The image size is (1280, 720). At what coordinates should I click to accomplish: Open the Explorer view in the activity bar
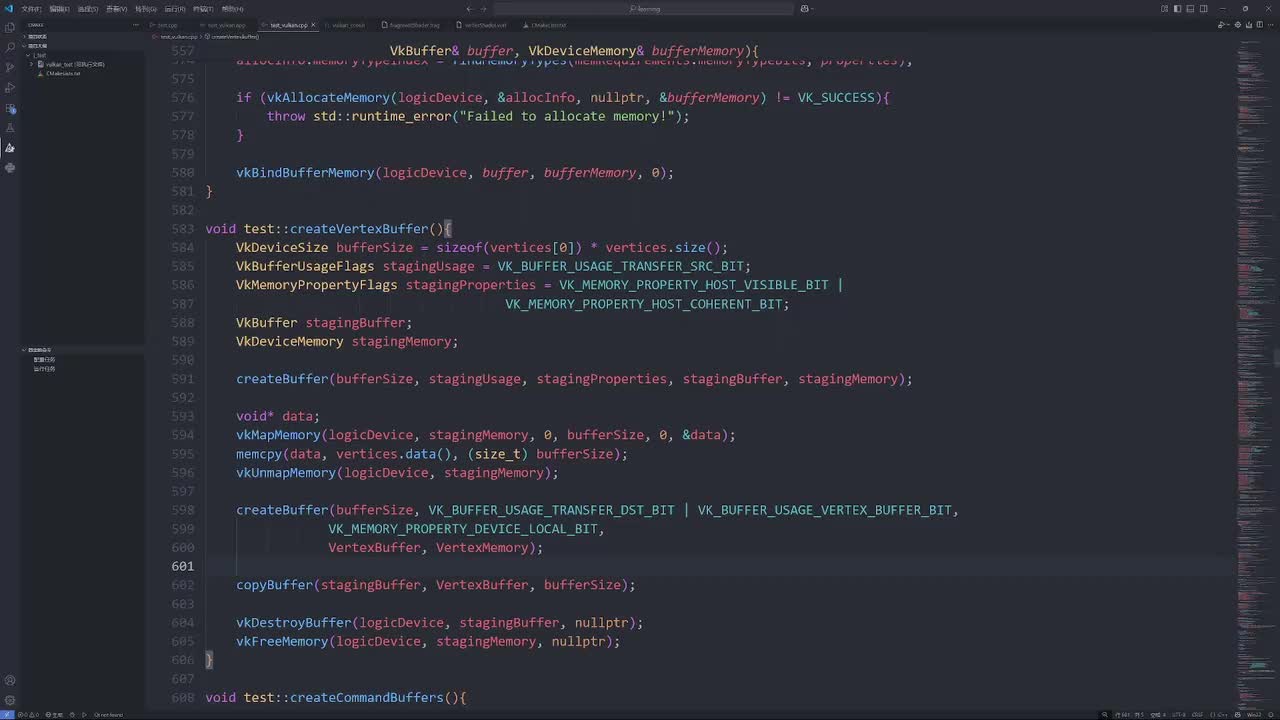10,27
